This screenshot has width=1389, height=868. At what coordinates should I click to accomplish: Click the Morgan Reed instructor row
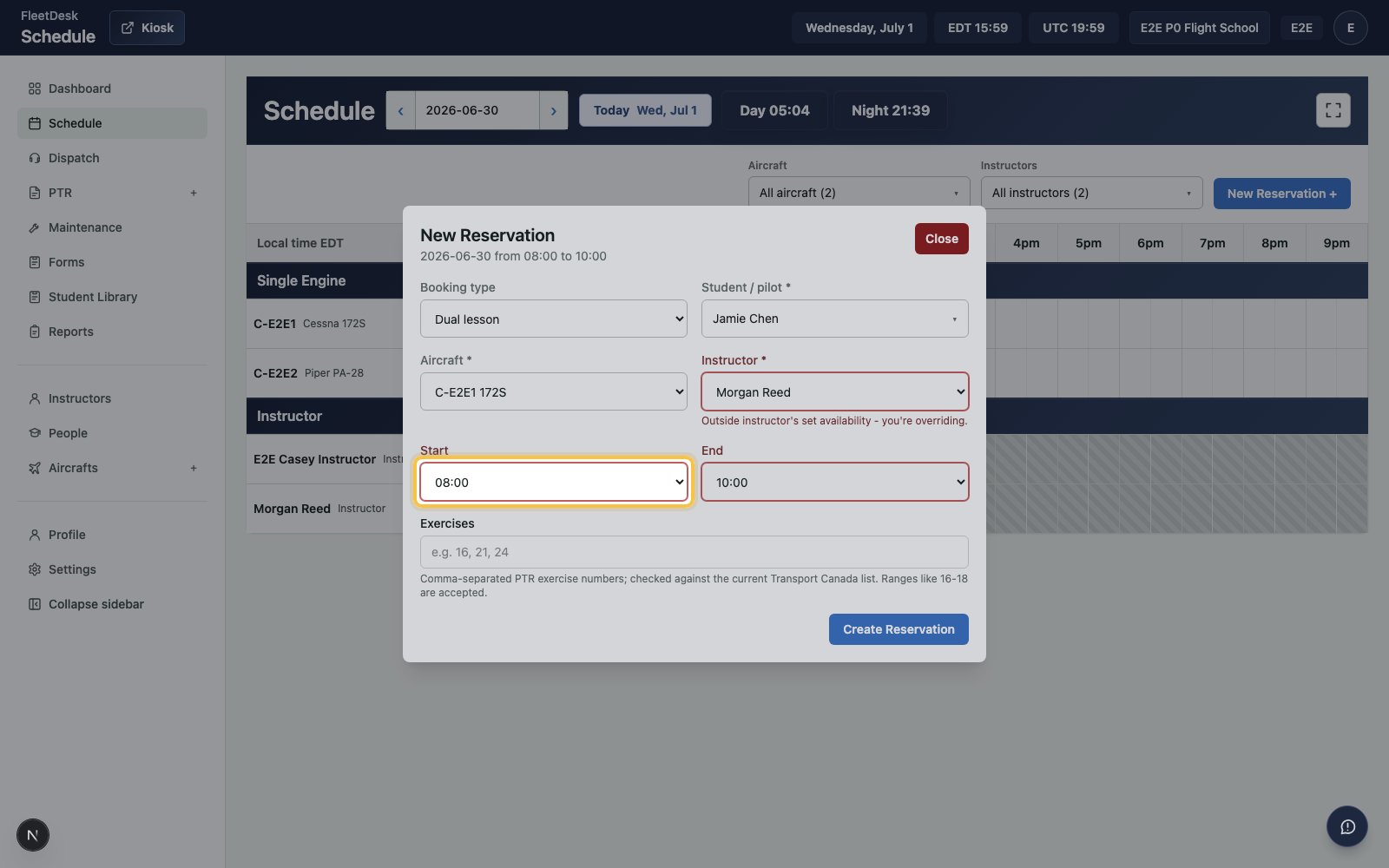(x=325, y=509)
